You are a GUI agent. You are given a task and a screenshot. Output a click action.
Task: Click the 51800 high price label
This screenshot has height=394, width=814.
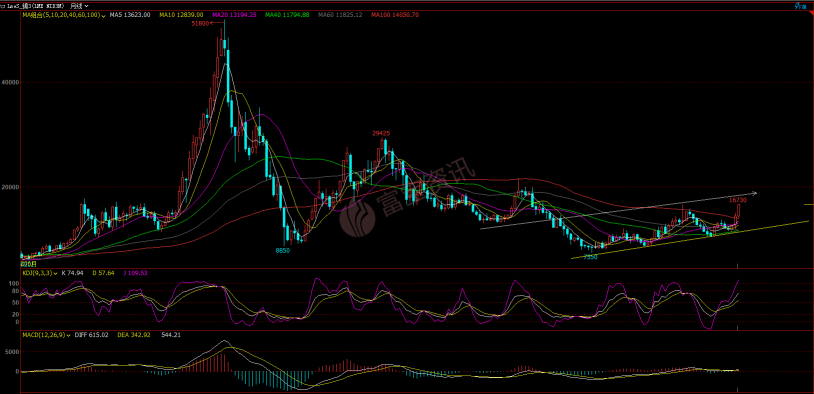tap(199, 24)
